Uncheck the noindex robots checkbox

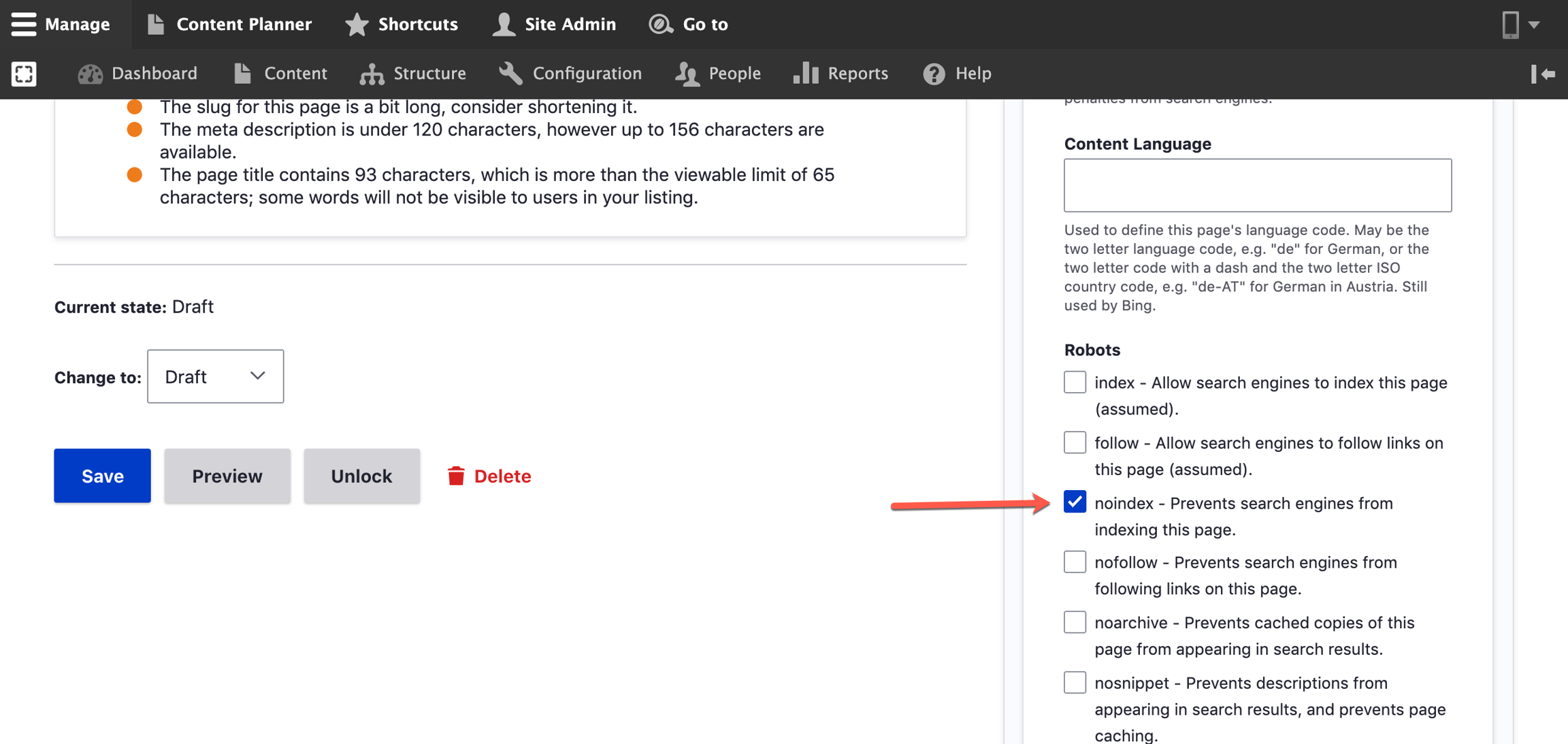(x=1075, y=502)
